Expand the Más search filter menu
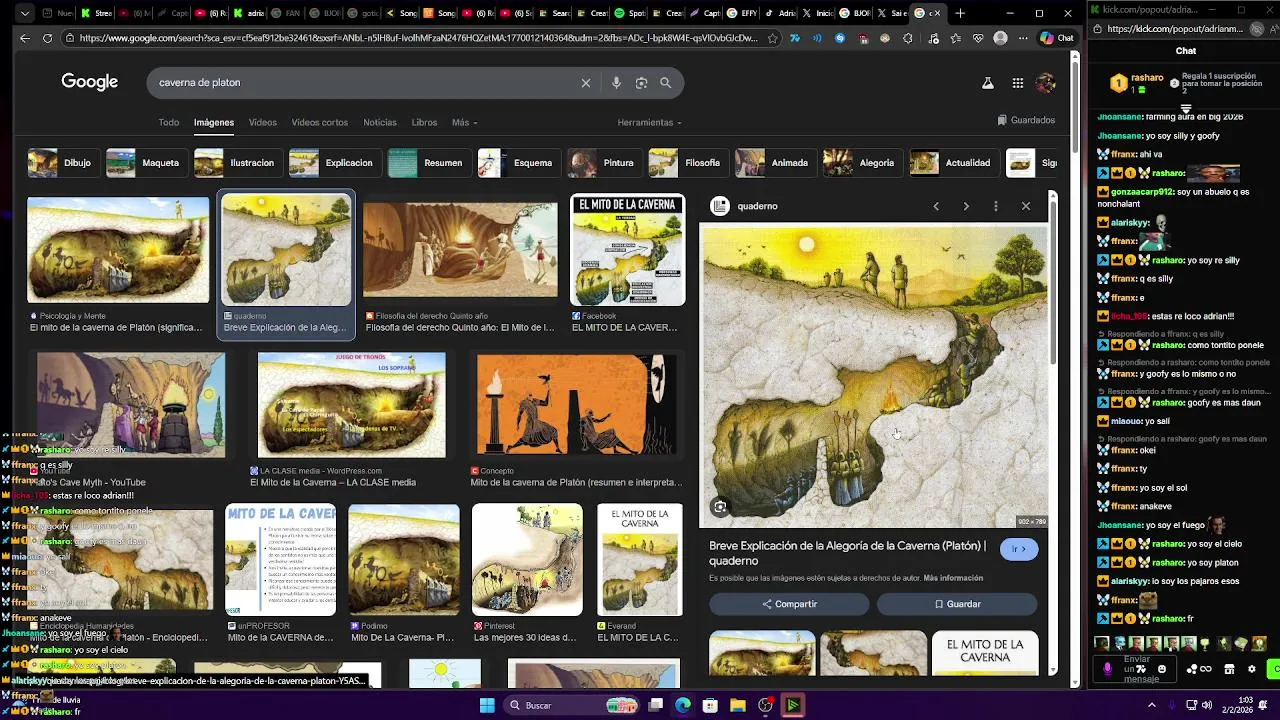Image resolution: width=1280 pixels, height=720 pixels. pyautogui.click(x=464, y=122)
